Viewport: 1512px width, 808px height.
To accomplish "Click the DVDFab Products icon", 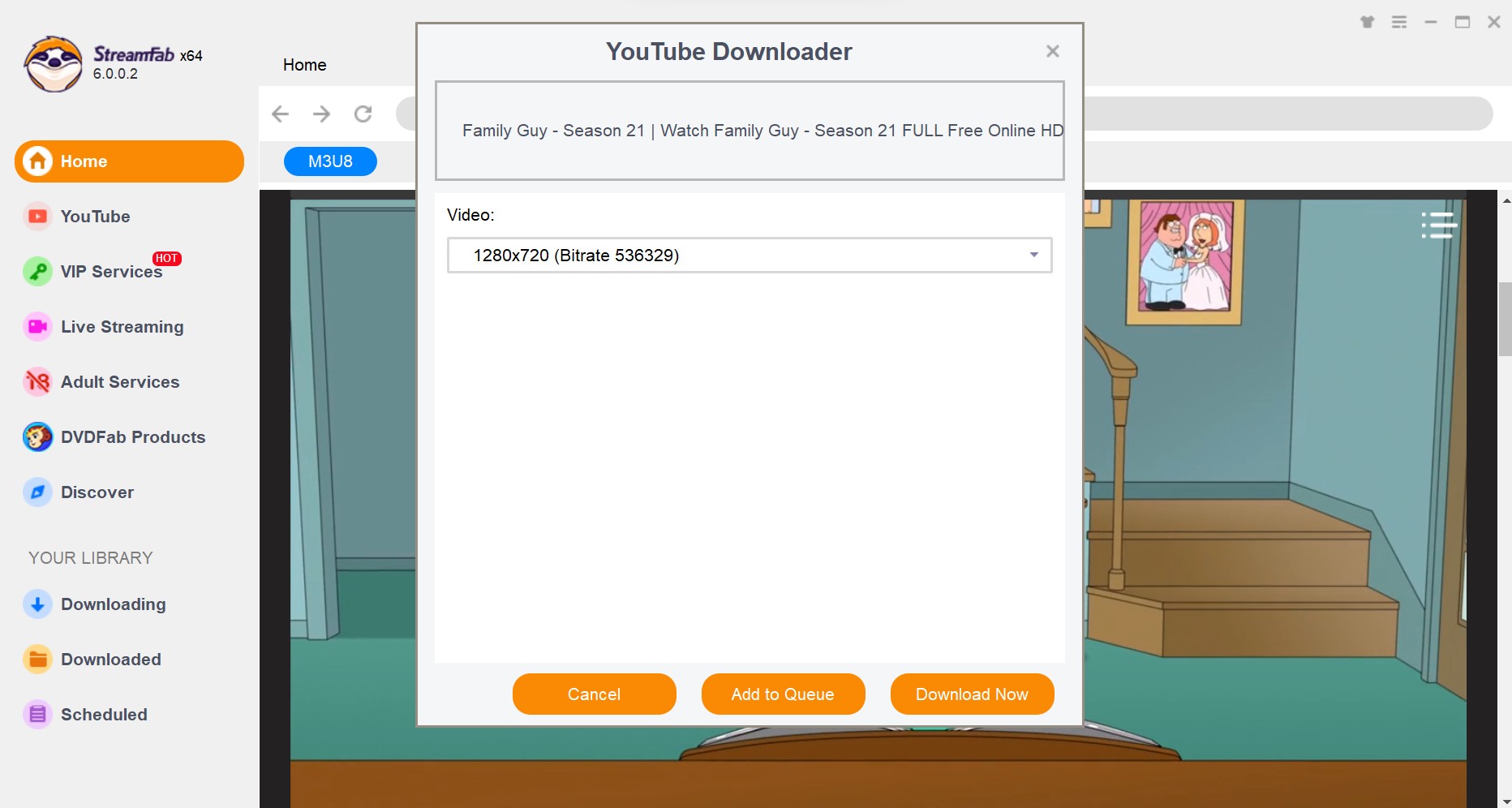I will (x=37, y=437).
